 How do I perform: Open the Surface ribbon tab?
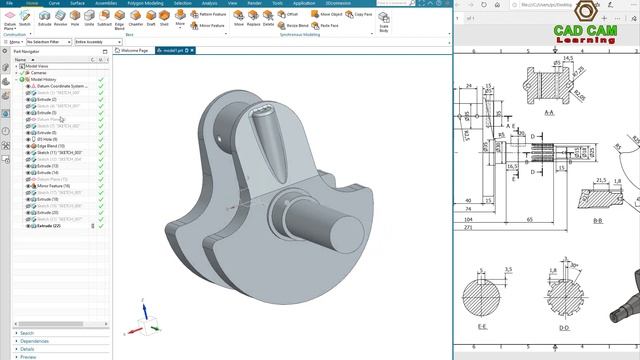click(x=77, y=3)
